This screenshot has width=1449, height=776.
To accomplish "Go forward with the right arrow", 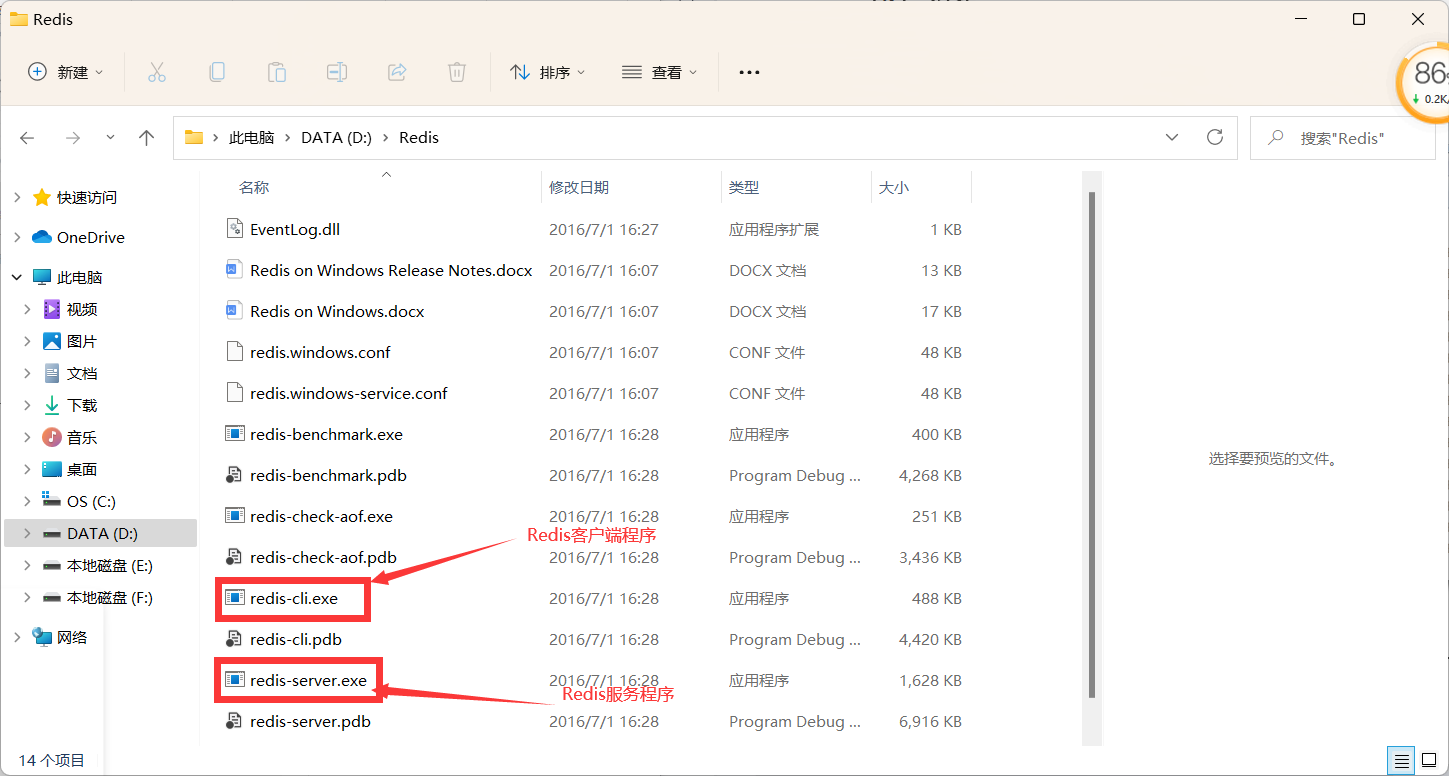I will click(72, 138).
